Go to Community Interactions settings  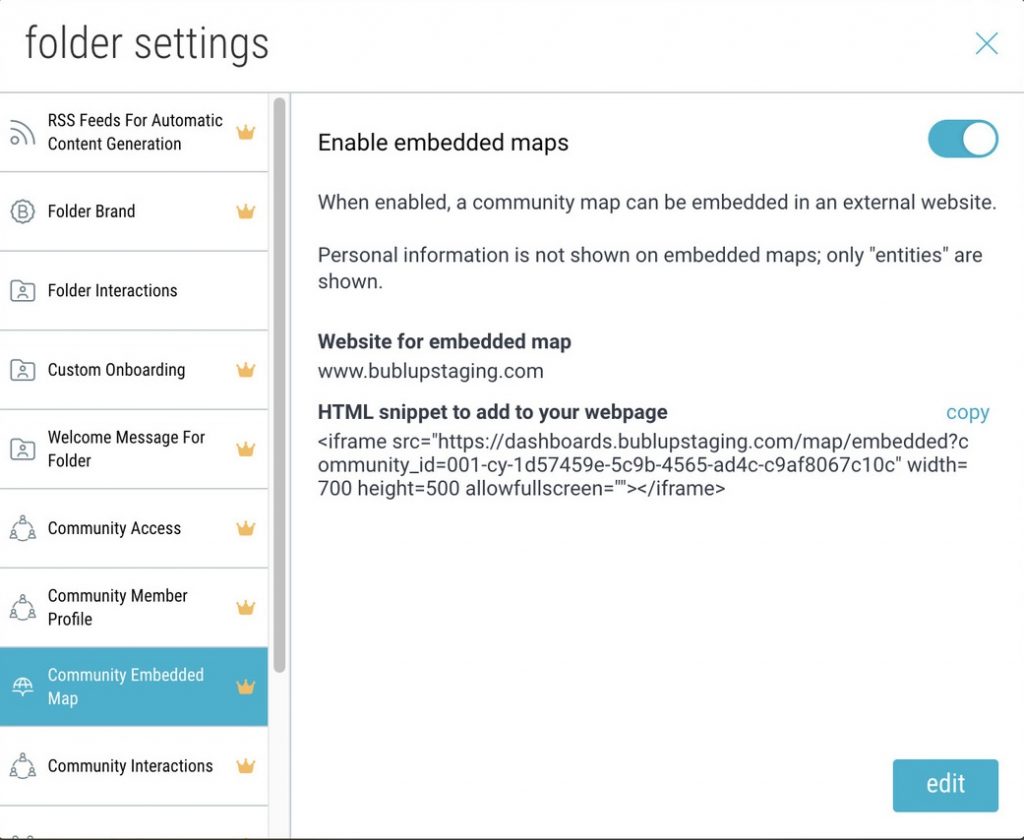[130, 766]
